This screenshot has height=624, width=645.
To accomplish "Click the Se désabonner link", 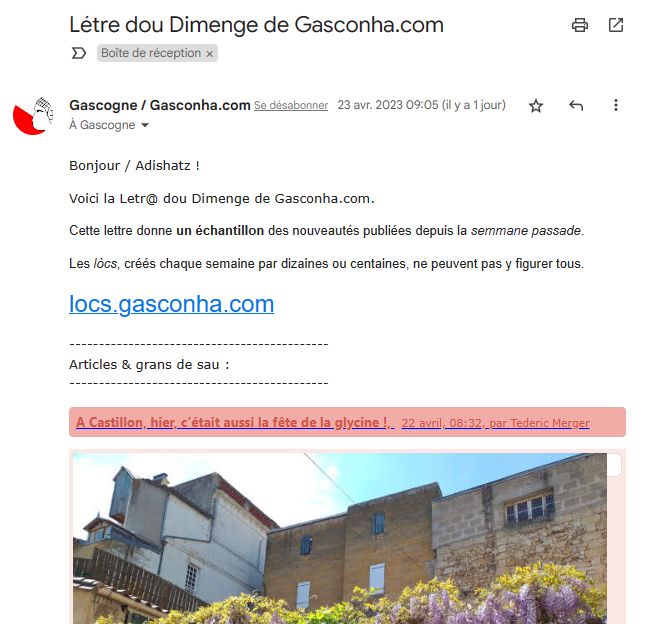I will coord(291,105).
